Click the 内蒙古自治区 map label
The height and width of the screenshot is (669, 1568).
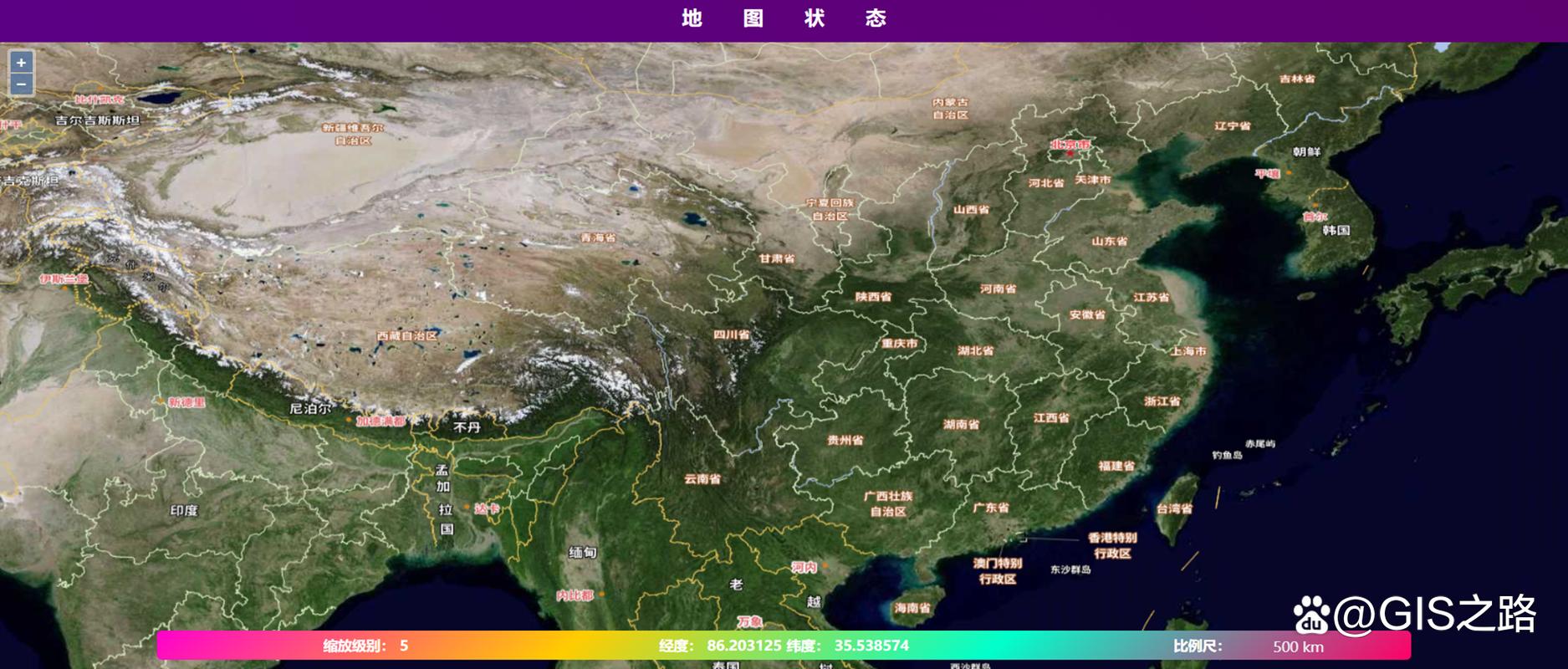pos(950,109)
